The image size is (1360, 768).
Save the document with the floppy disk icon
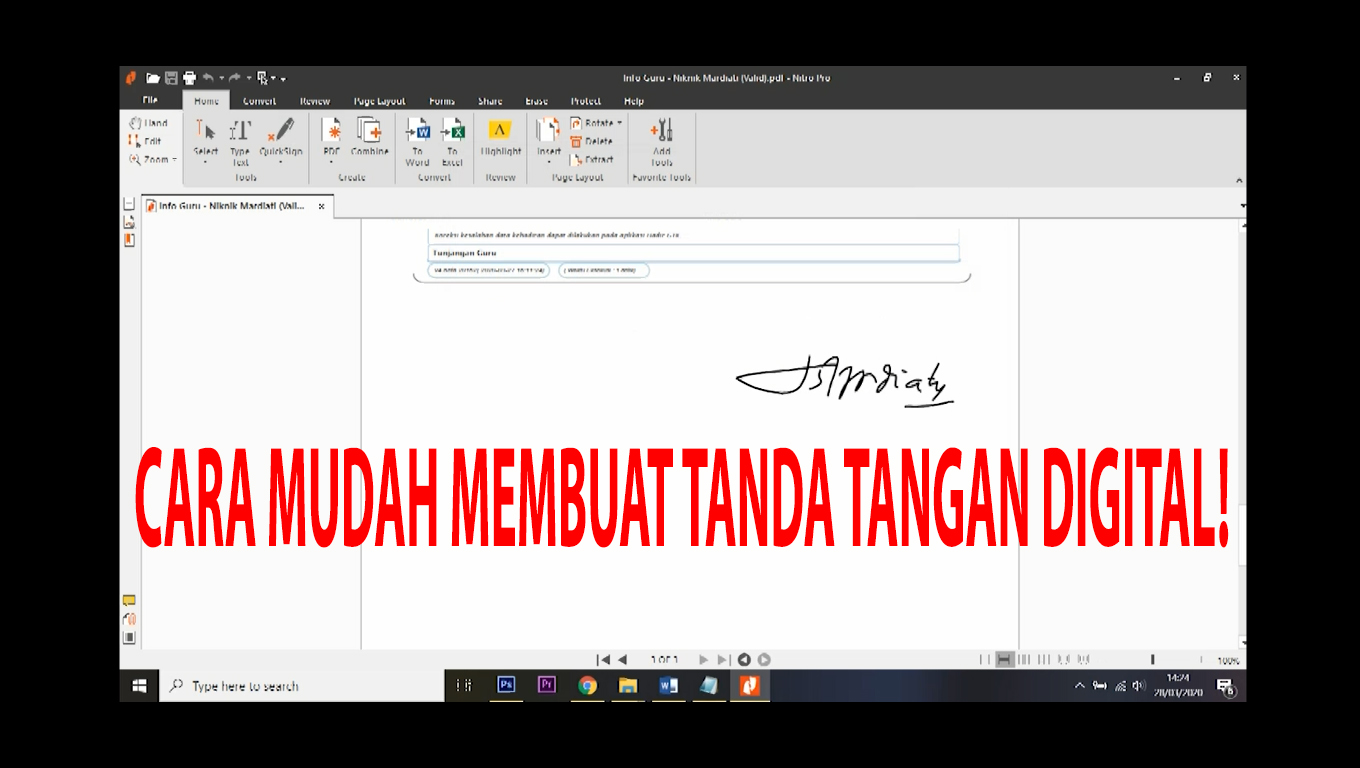coord(171,78)
